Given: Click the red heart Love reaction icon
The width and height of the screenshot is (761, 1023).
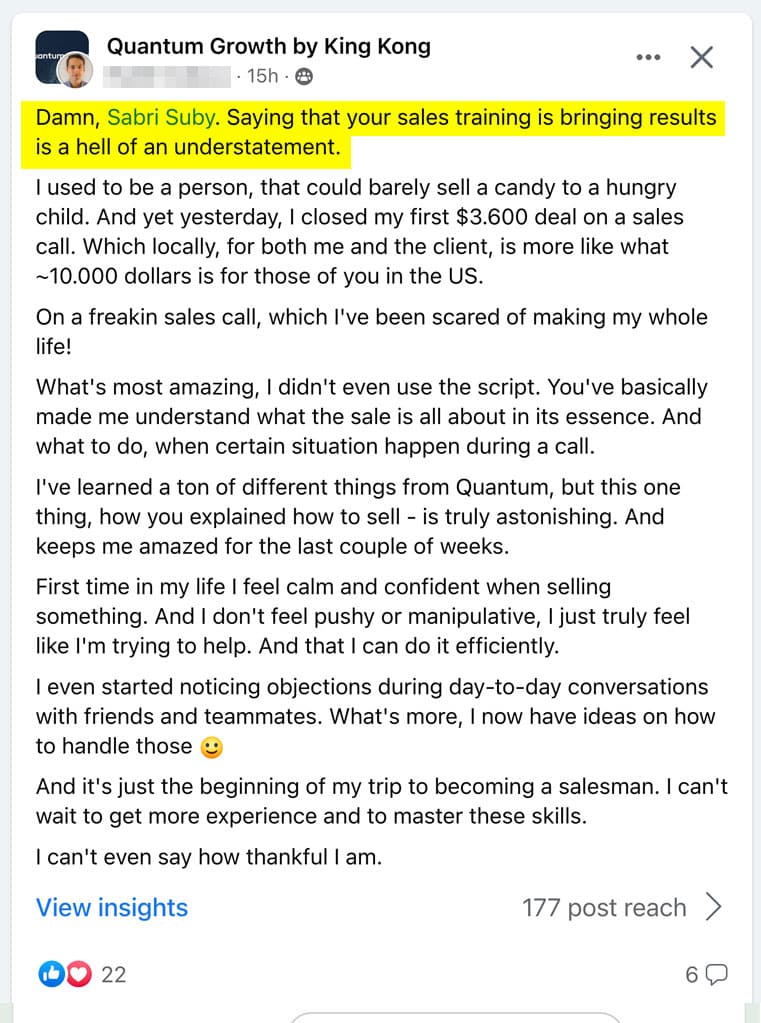Looking at the screenshot, I should click(x=79, y=974).
